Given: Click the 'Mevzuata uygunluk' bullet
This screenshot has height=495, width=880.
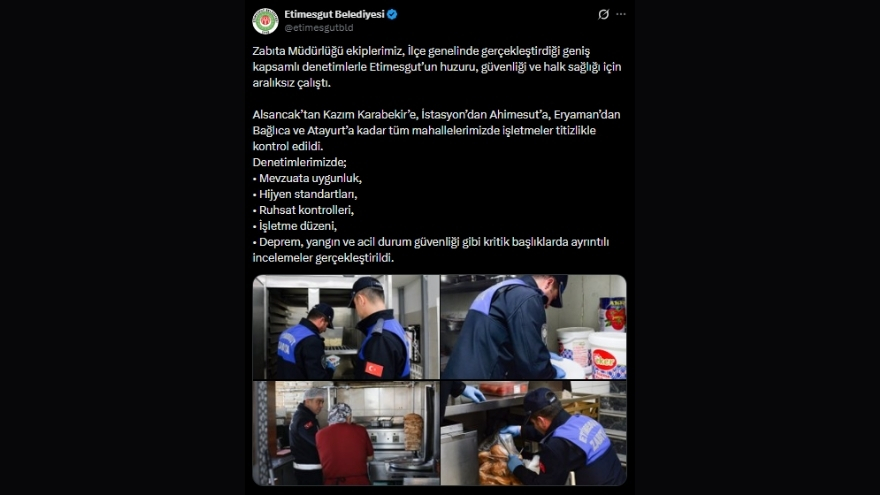Looking at the screenshot, I should pyautogui.click(x=308, y=178).
